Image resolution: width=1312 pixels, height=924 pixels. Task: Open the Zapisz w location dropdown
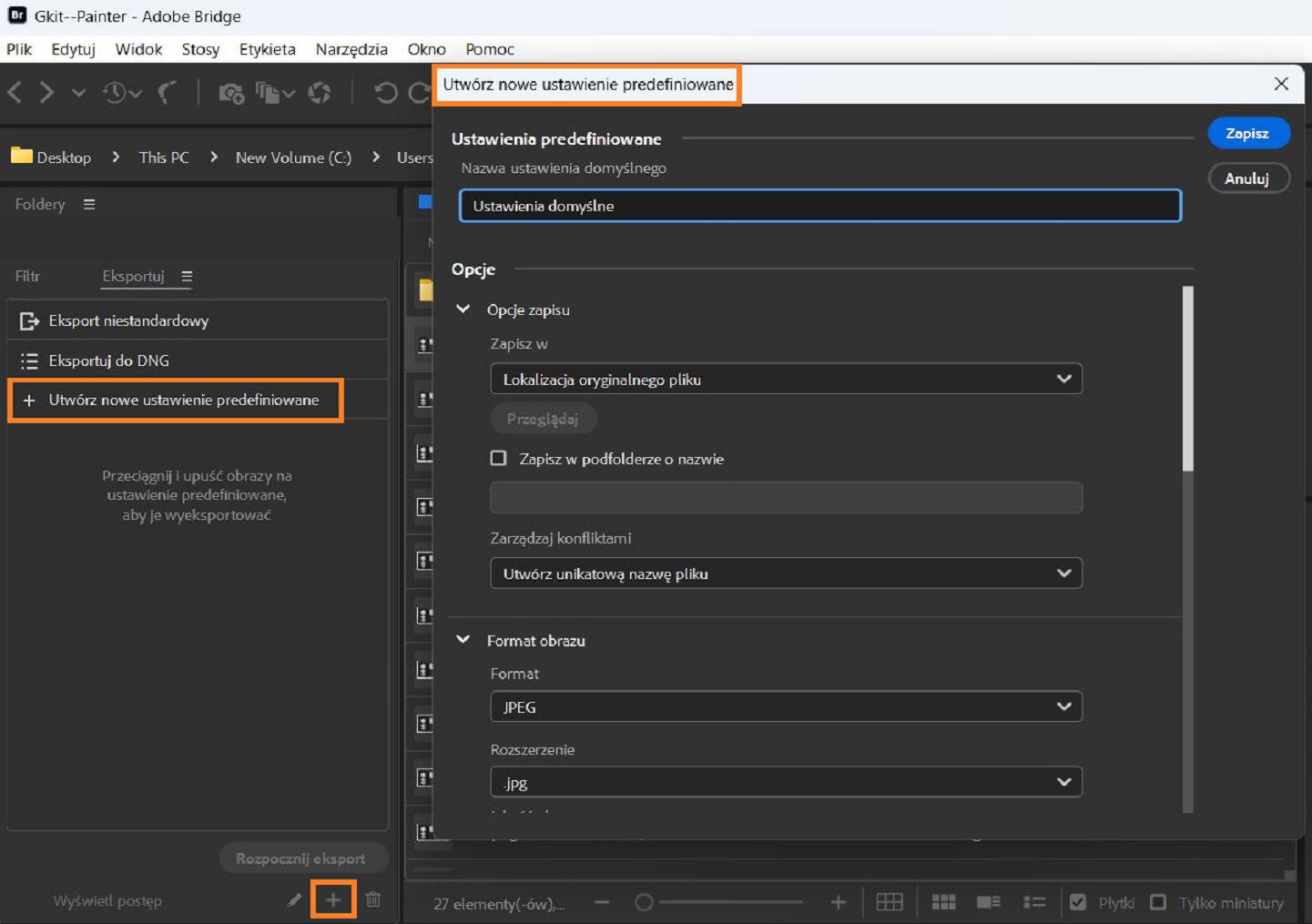[786, 379]
